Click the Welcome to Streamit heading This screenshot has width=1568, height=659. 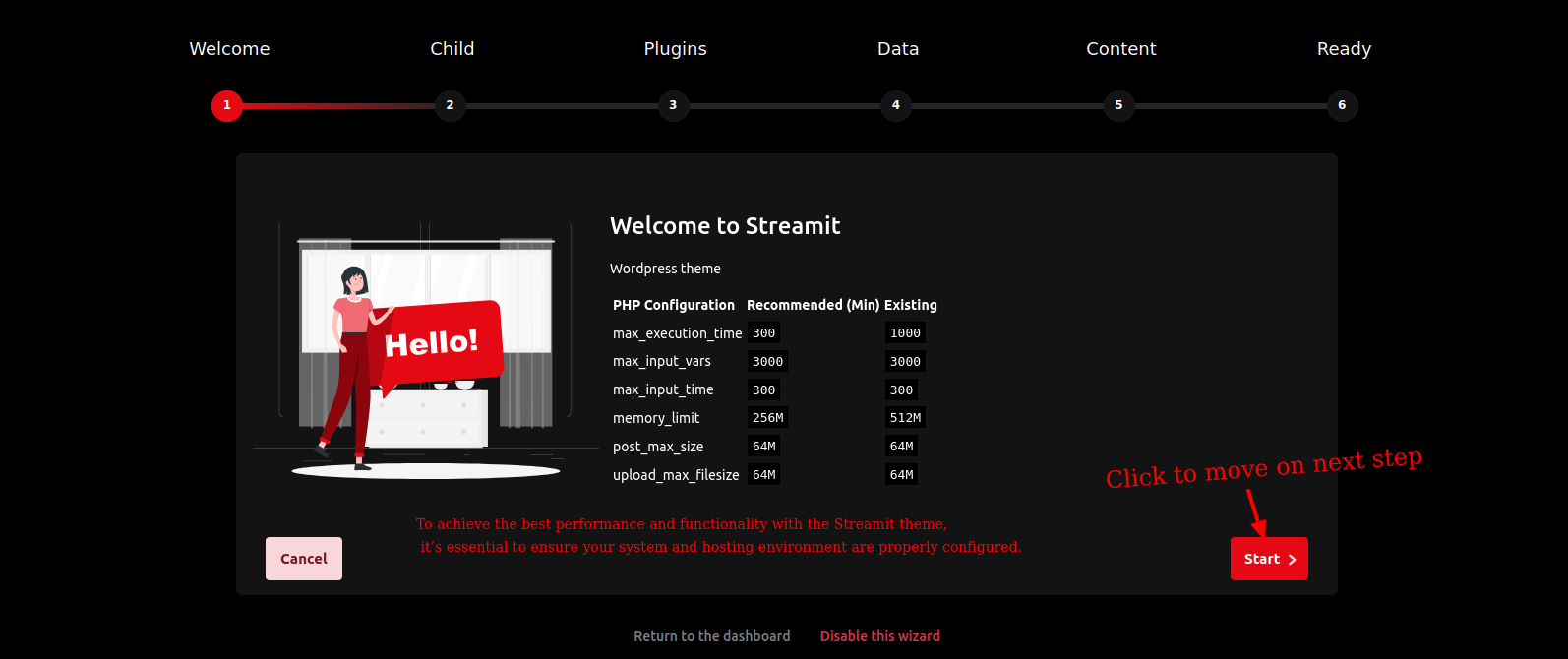point(725,226)
